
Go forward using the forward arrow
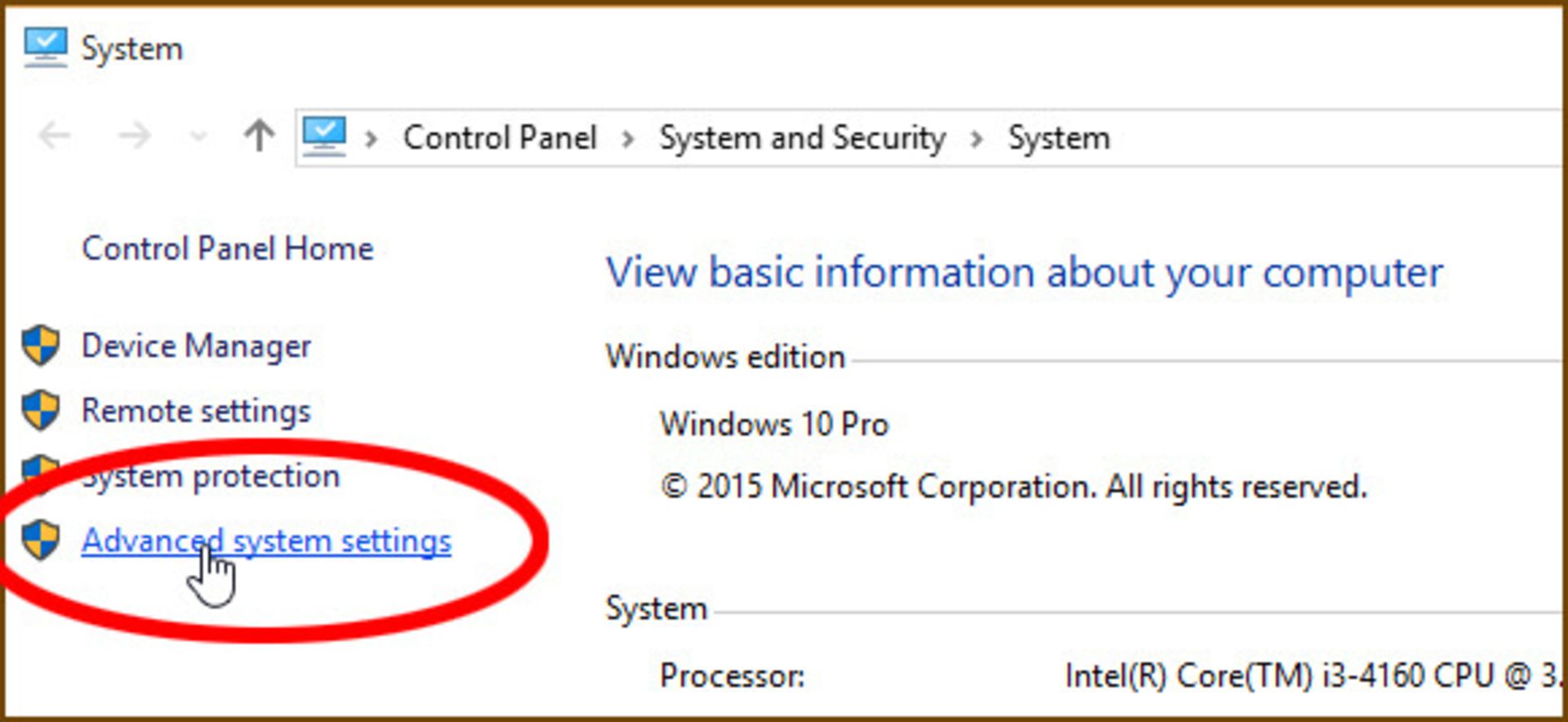coord(135,136)
